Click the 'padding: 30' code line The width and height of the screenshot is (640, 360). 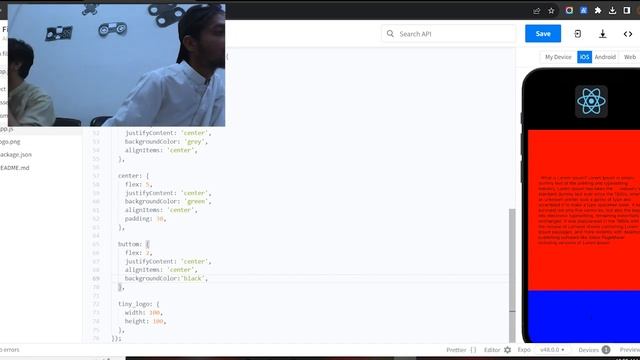(145, 219)
